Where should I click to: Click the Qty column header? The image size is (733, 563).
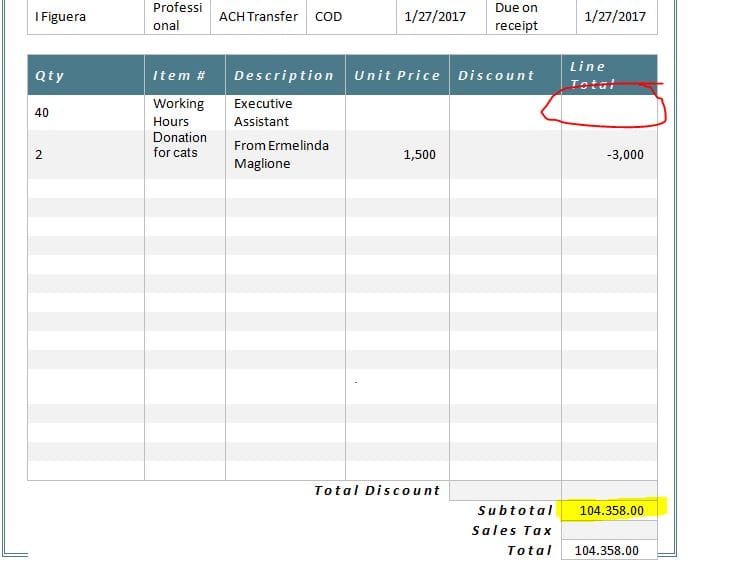point(86,75)
